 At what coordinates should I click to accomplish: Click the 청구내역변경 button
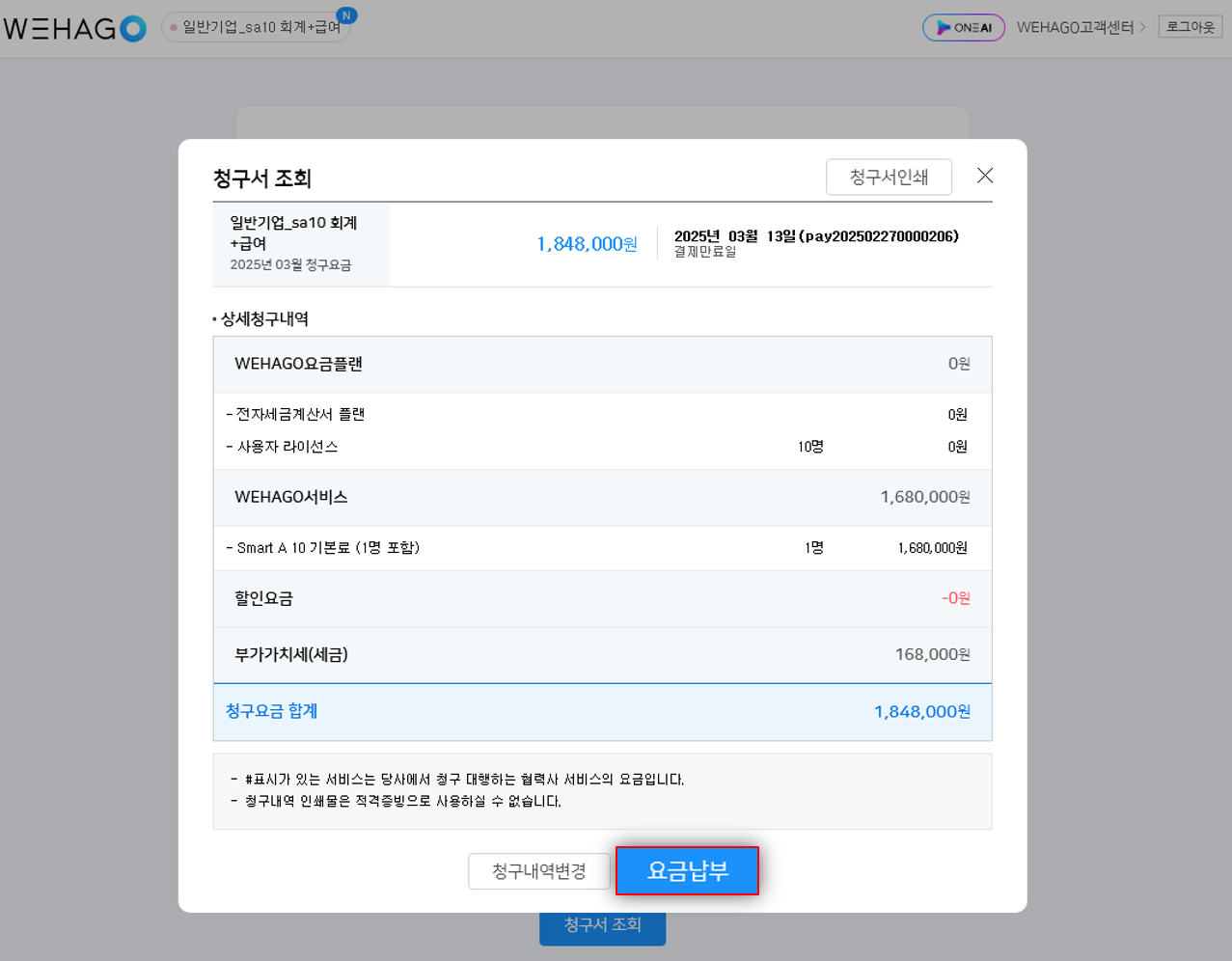(x=539, y=871)
